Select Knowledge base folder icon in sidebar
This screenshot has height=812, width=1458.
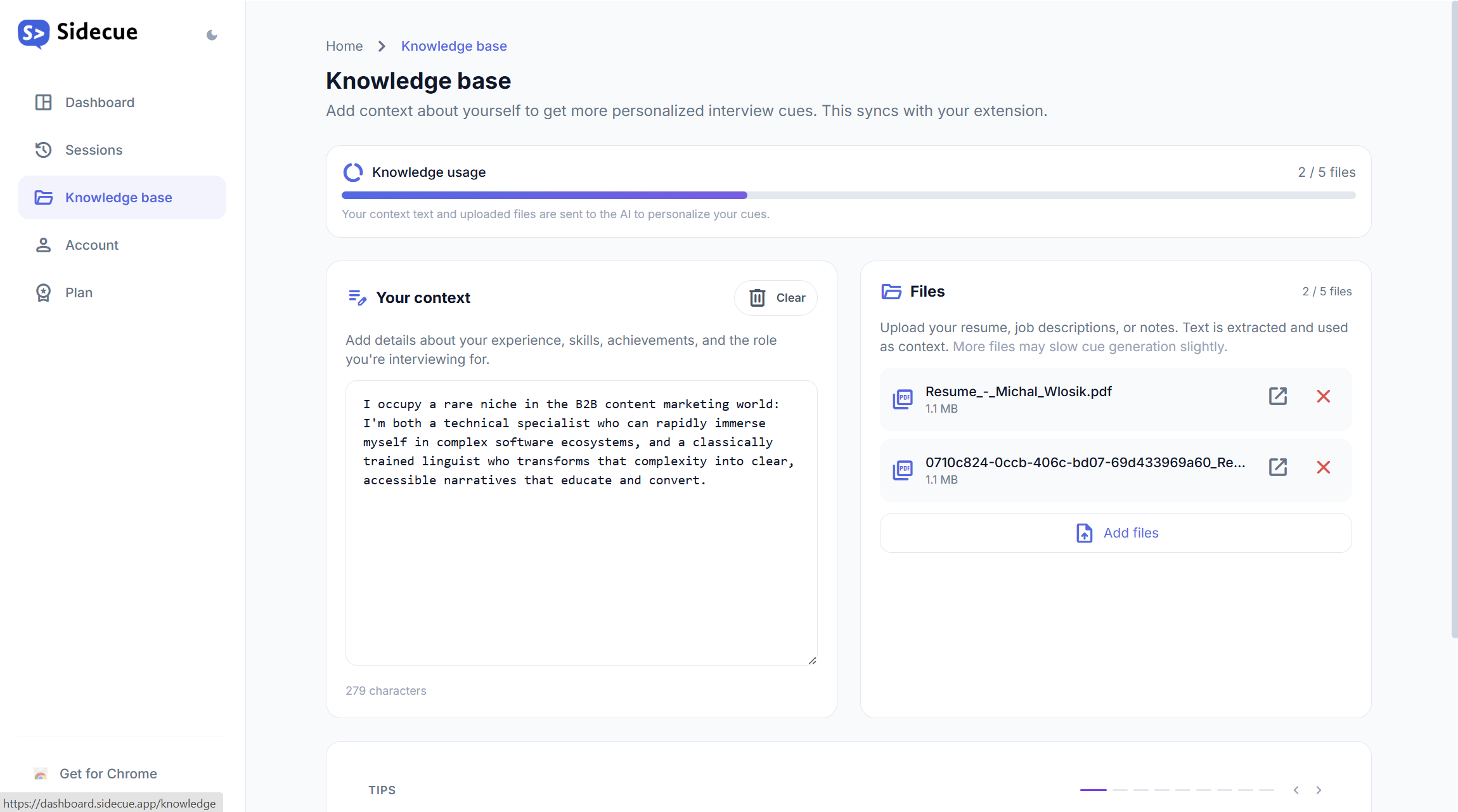click(x=44, y=198)
